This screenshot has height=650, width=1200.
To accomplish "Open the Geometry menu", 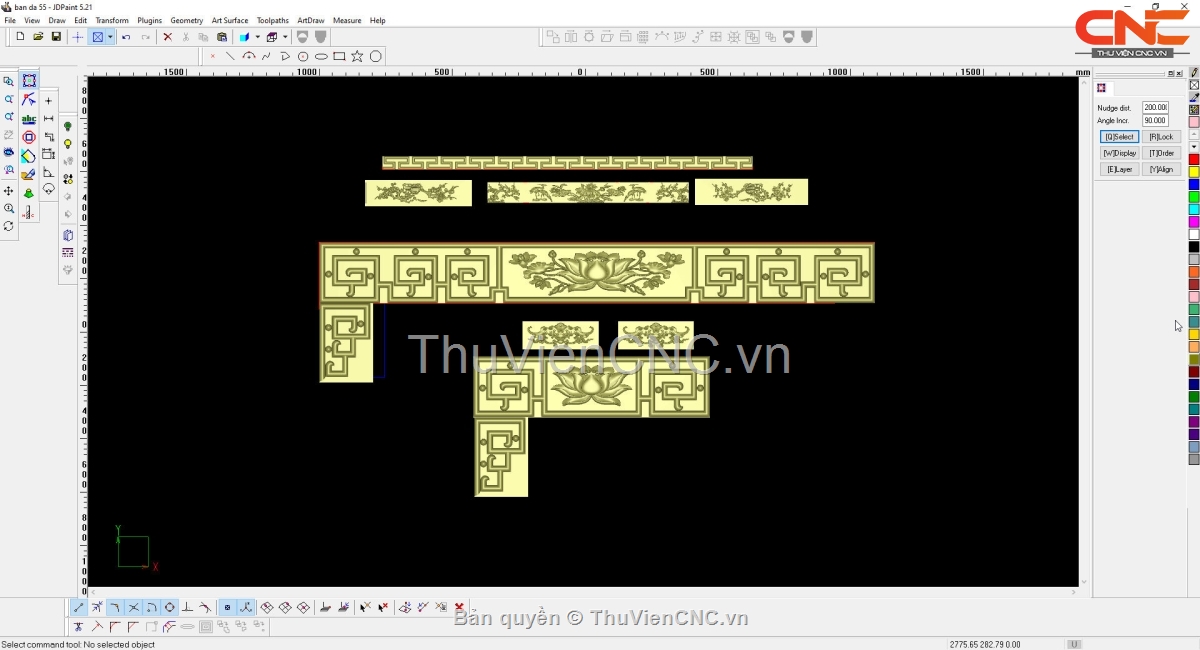I will click(x=187, y=20).
